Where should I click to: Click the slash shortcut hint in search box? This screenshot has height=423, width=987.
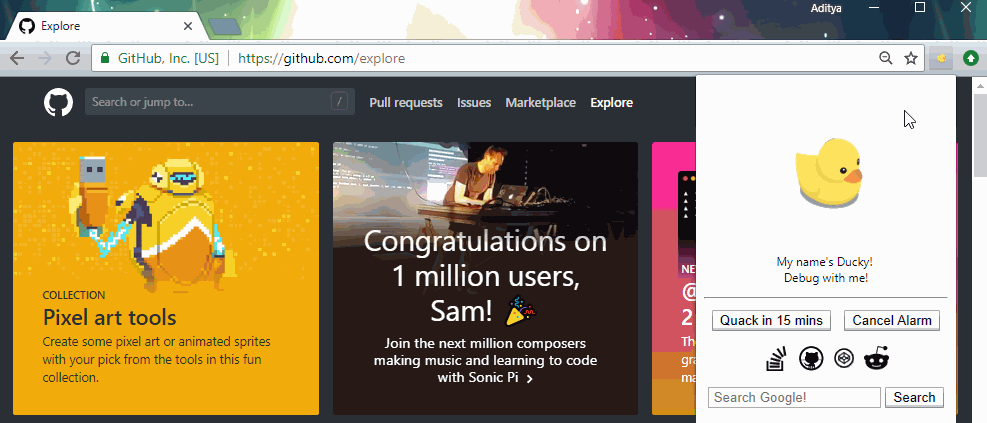pos(339,101)
